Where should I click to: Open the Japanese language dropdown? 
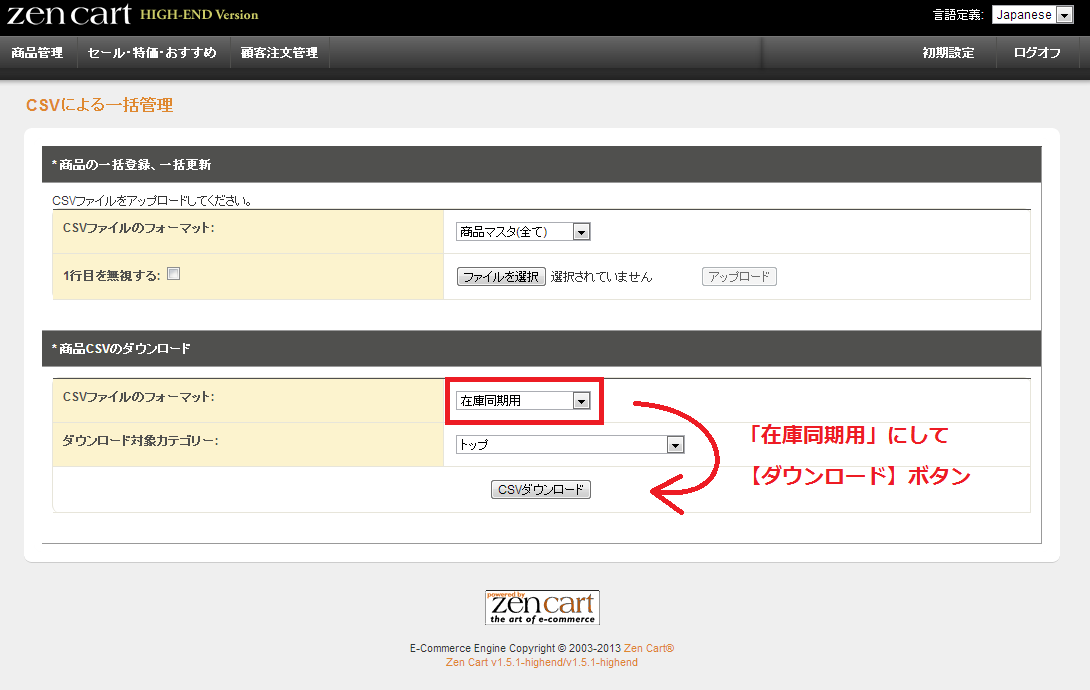tap(1032, 15)
